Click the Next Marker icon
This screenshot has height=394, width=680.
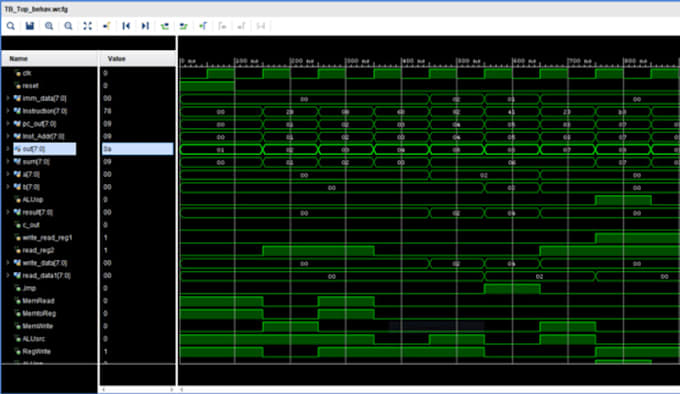pyautogui.click(x=241, y=26)
